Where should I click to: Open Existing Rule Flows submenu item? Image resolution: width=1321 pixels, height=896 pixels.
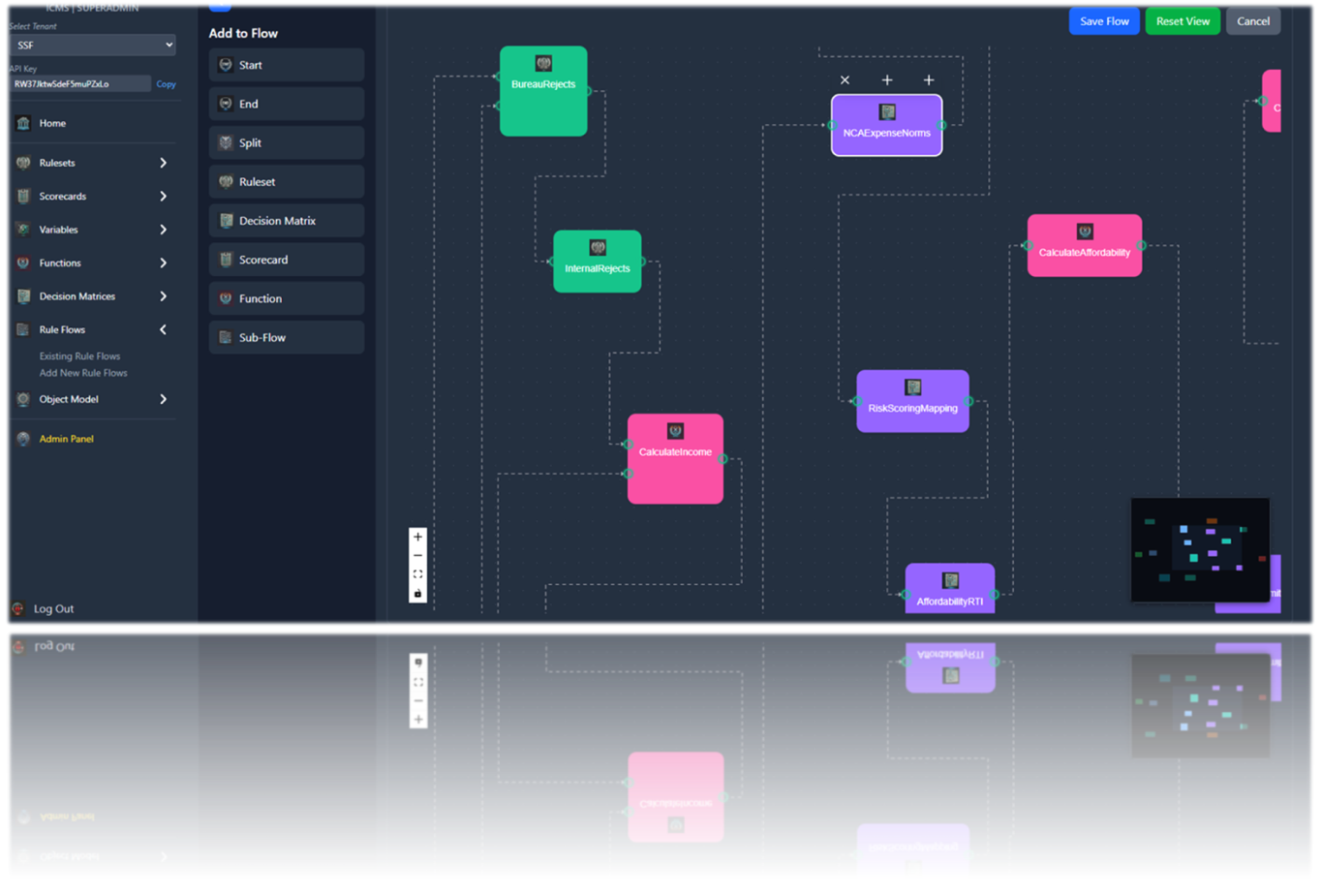click(x=79, y=356)
